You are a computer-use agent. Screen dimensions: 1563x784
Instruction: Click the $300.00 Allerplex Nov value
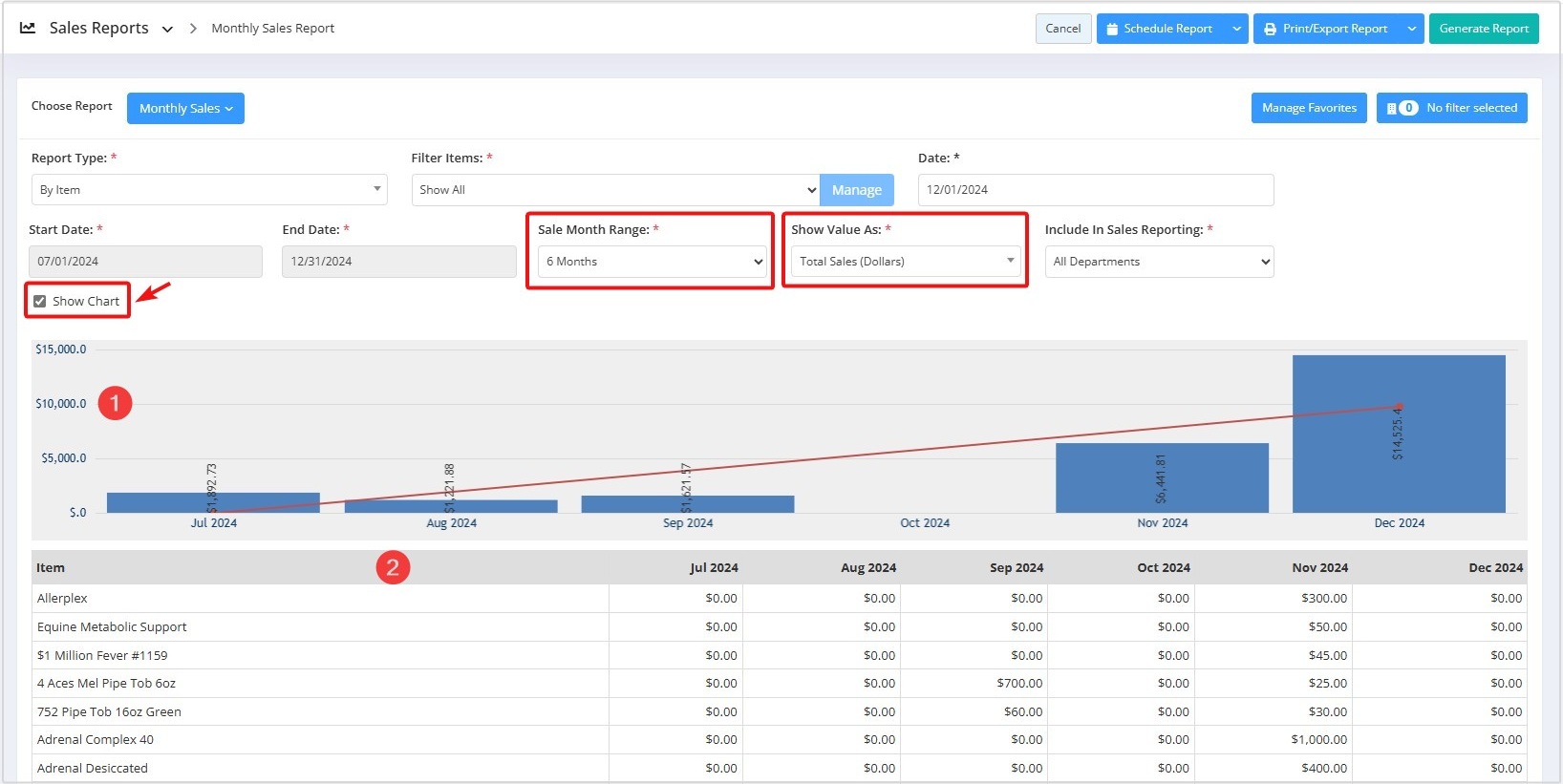1324,599
